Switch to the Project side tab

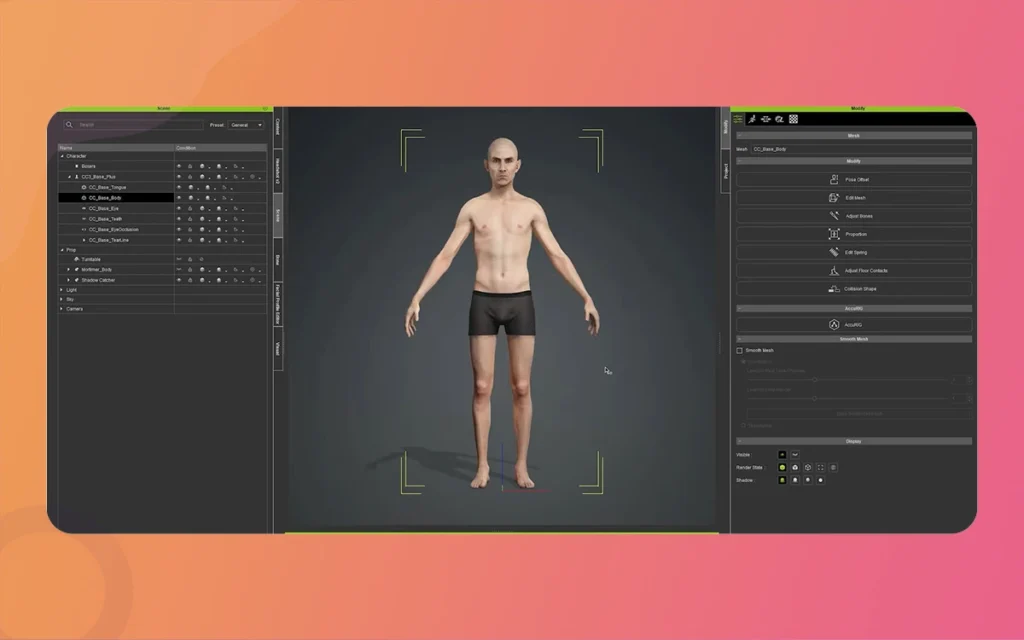[x=726, y=170]
